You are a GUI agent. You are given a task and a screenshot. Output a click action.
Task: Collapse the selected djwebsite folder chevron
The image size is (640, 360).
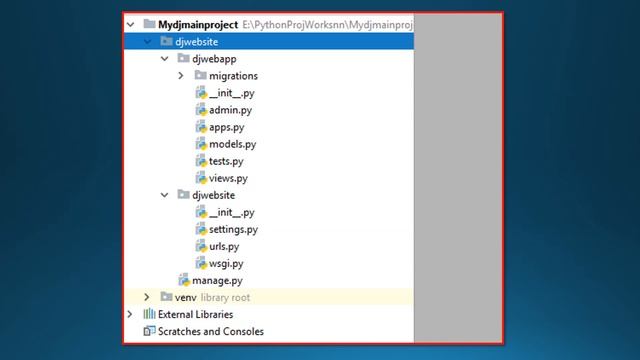[x=147, y=42]
